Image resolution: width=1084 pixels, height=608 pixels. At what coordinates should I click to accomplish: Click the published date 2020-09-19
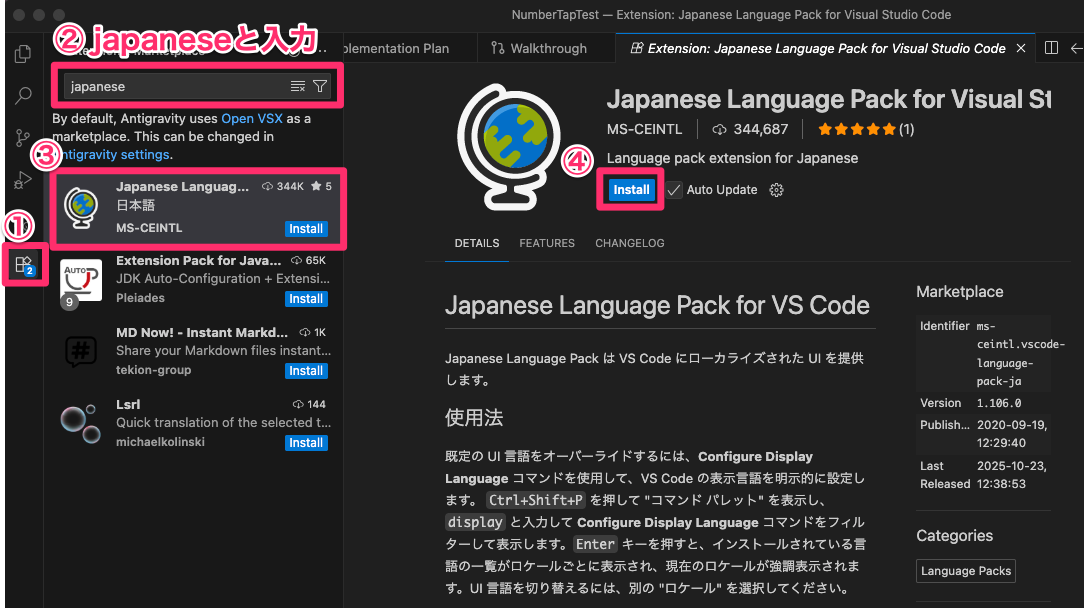tap(1012, 434)
